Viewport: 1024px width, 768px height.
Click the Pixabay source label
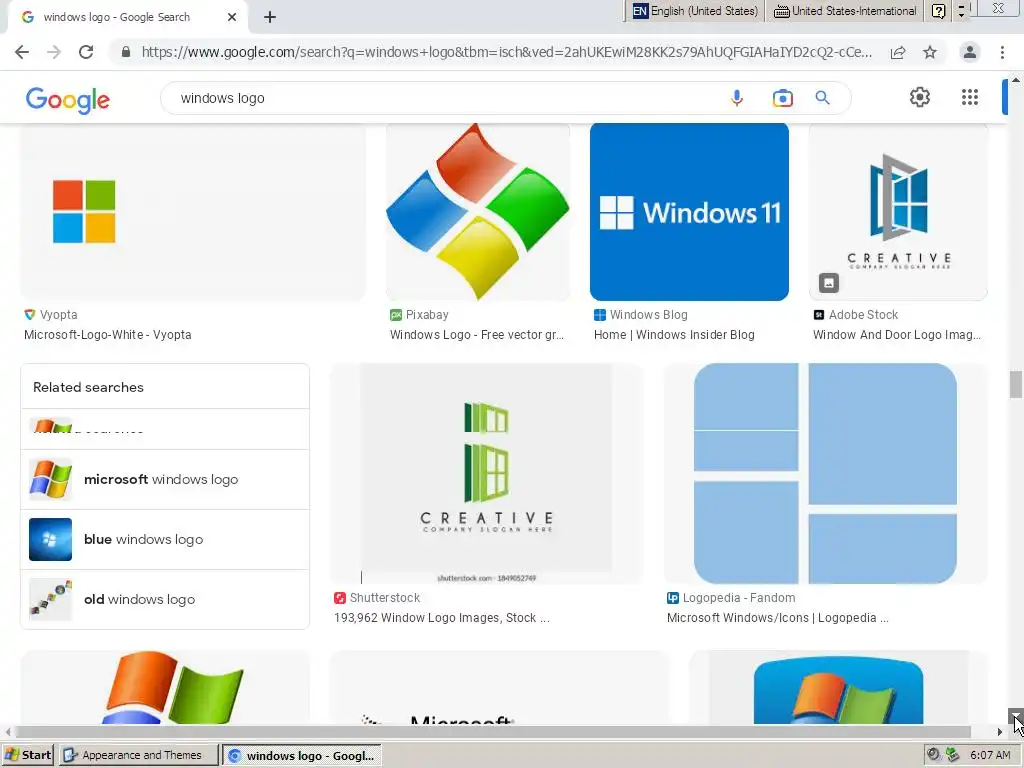pos(427,315)
